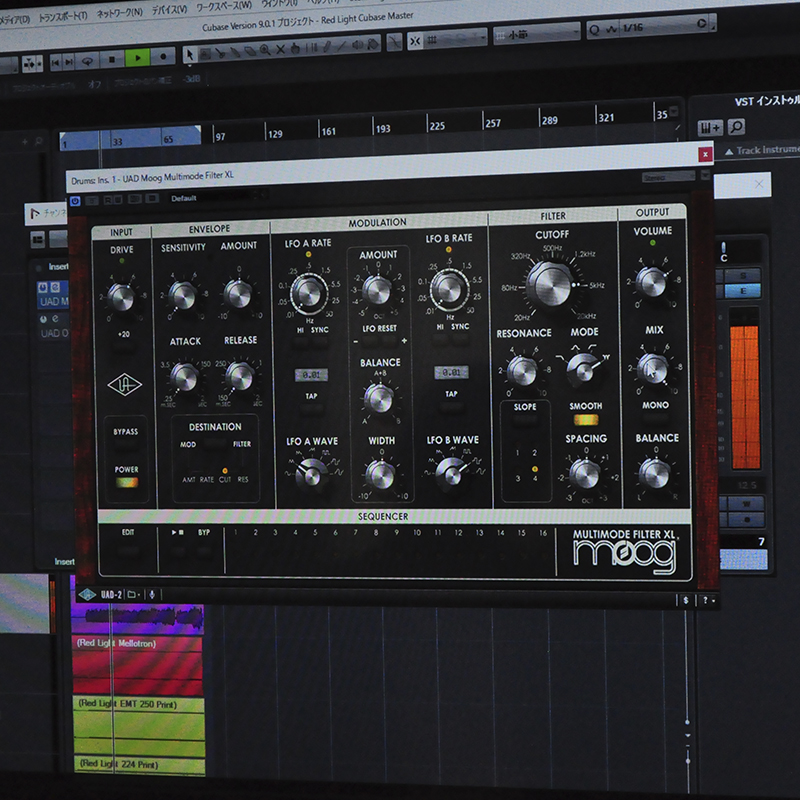
Task: Click the LFO A WAVE selector knob
Action: coord(311,472)
